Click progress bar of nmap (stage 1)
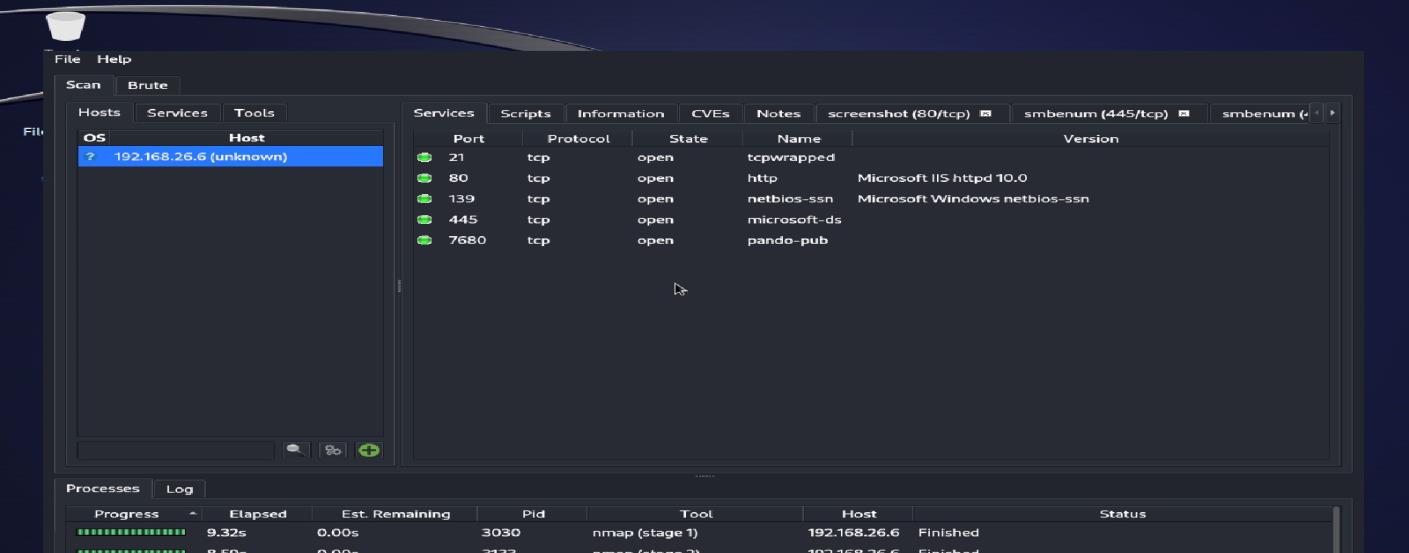The image size is (1409, 553). click(131, 533)
